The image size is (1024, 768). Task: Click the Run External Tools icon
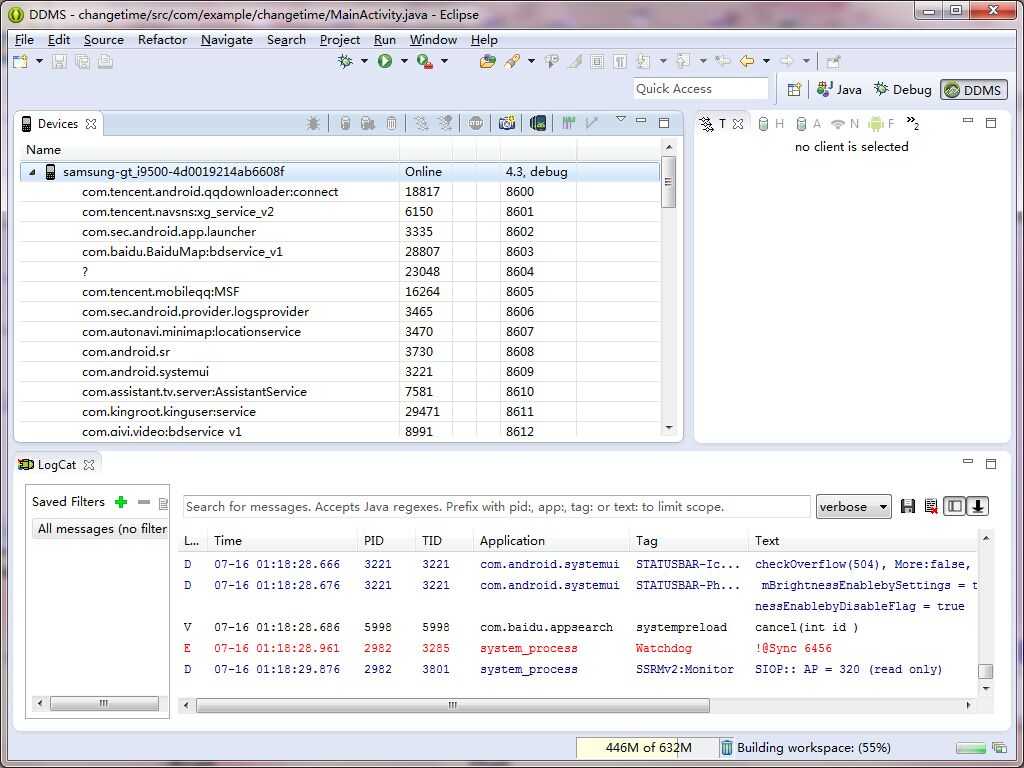(x=425, y=61)
